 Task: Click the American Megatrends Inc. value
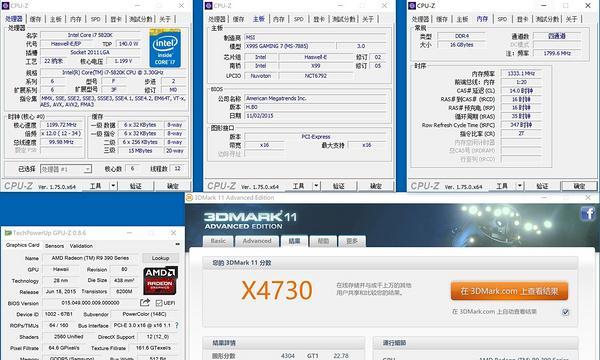point(315,98)
